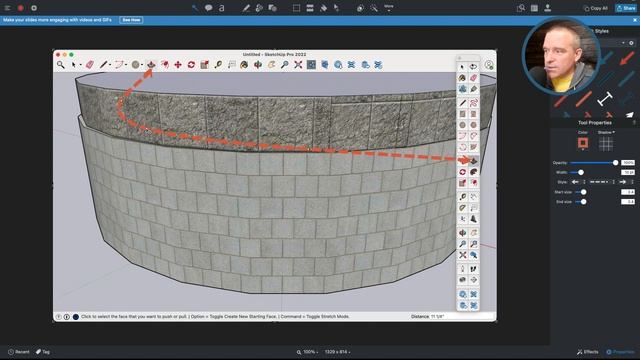Image resolution: width=640 pixels, height=360 pixels.
Task: Click the red Snagit capture button
Action: (x=20, y=8)
